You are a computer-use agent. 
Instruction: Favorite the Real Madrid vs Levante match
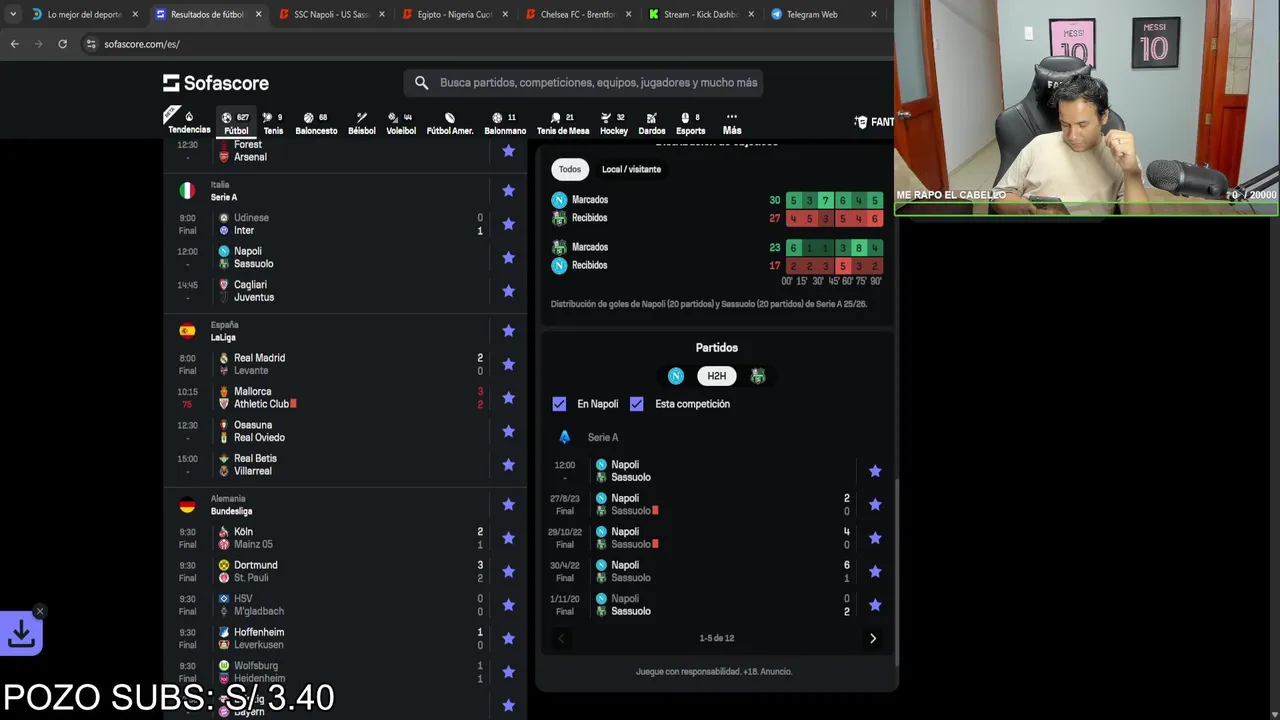508,364
